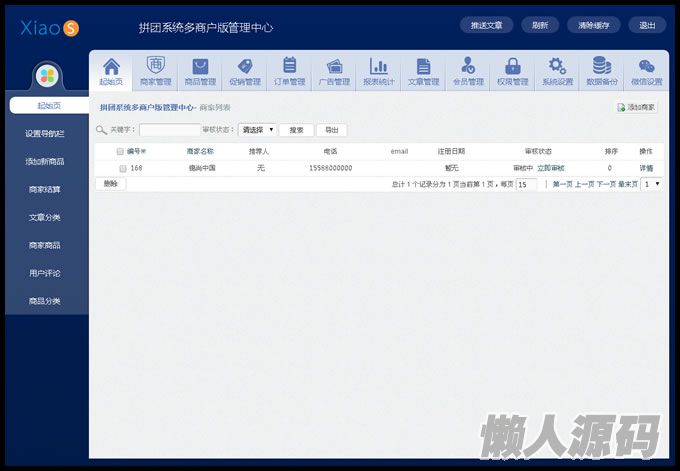This screenshot has width=680, height=471.
Task: Go to 最末页 last page link
Action: click(x=628, y=184)
